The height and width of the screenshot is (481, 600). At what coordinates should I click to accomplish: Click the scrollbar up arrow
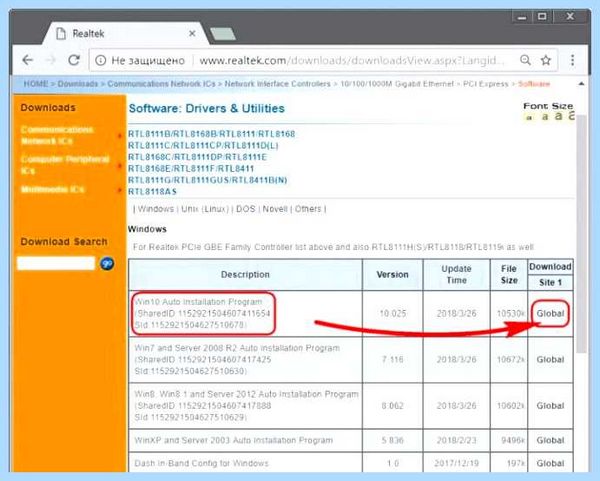click(581, 83)
